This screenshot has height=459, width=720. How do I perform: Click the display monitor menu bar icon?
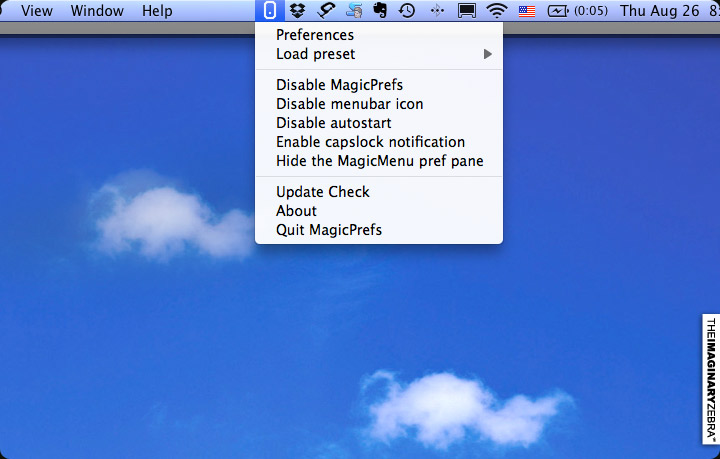[466, 11]
